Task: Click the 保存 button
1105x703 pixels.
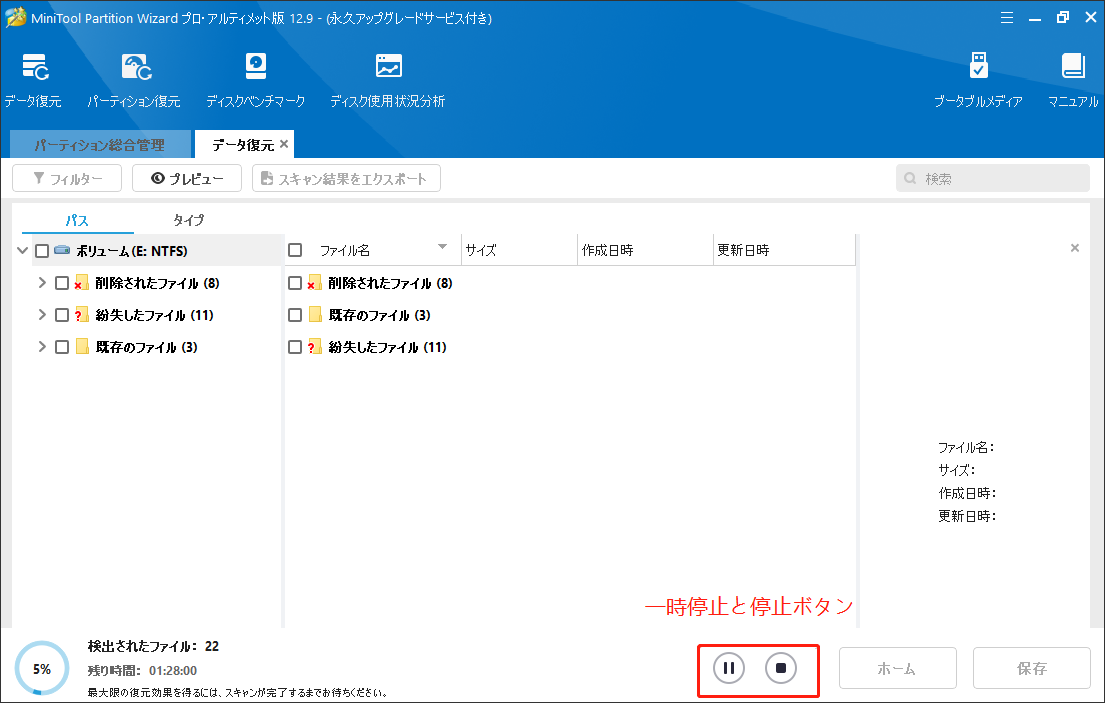Action: 1032,668
